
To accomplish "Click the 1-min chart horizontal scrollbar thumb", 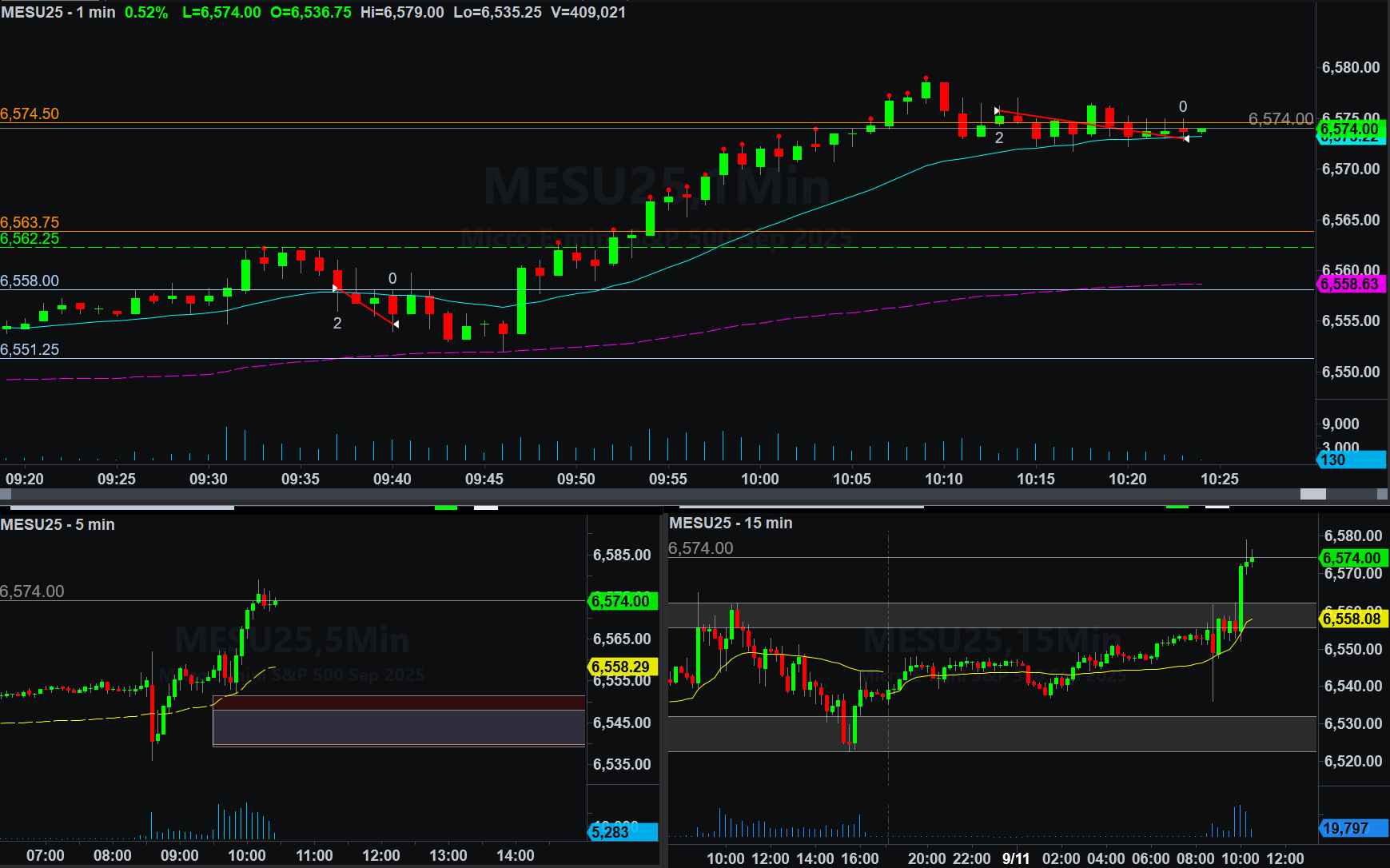I will [1312, 494].
